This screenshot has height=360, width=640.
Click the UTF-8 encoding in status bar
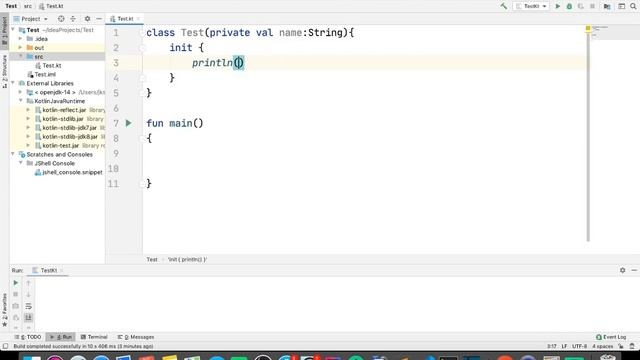tap(579, 346)
